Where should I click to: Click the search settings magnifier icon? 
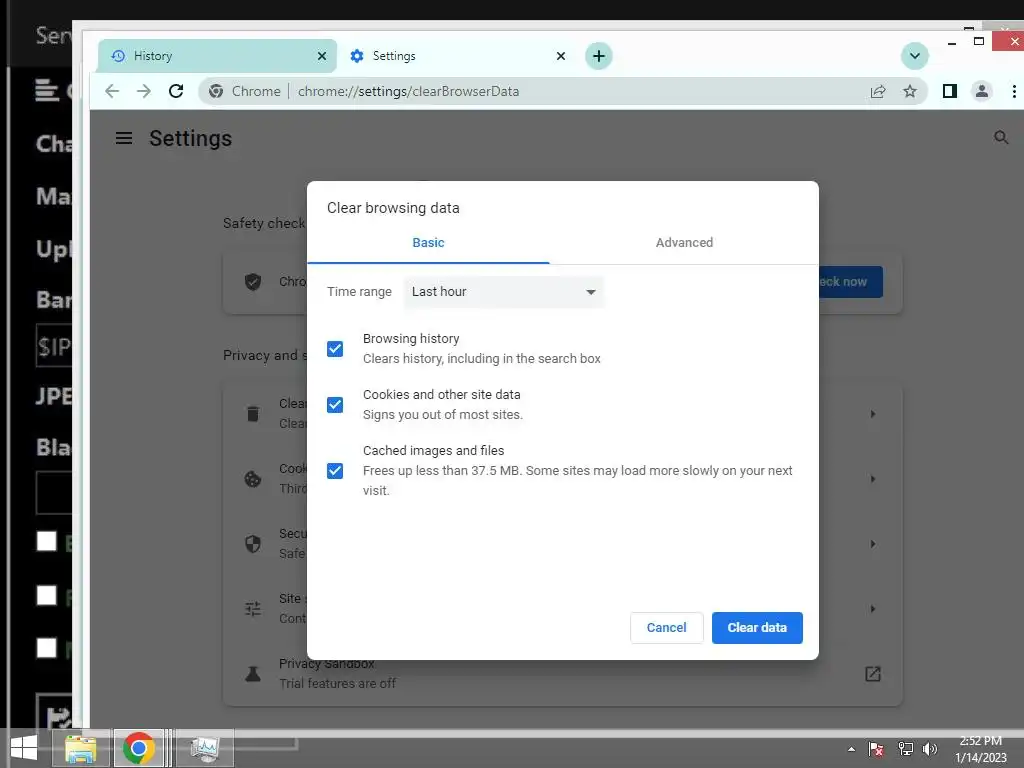pyautogui.click(x=1000, y=138)
